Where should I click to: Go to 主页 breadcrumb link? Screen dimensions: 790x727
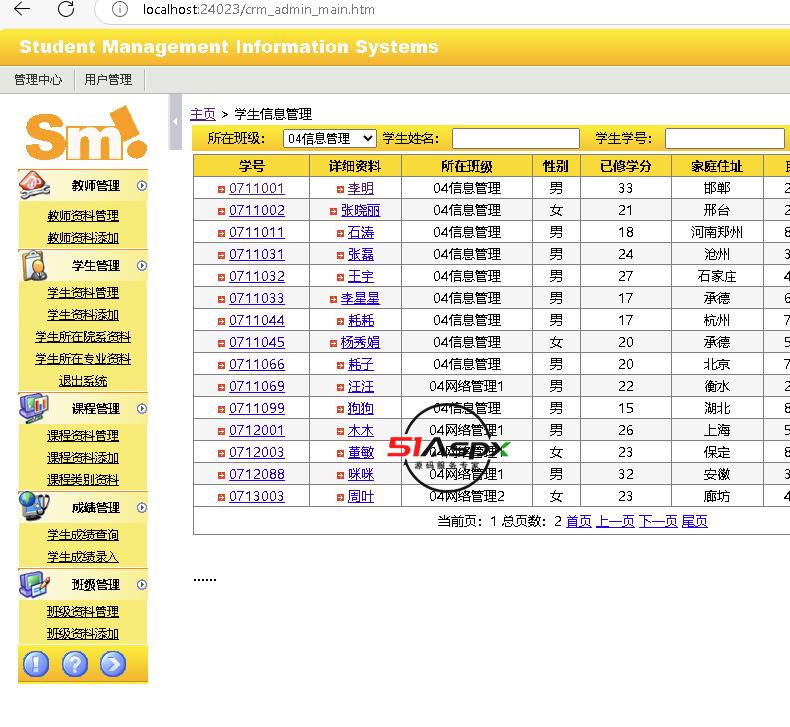point(203,114)
